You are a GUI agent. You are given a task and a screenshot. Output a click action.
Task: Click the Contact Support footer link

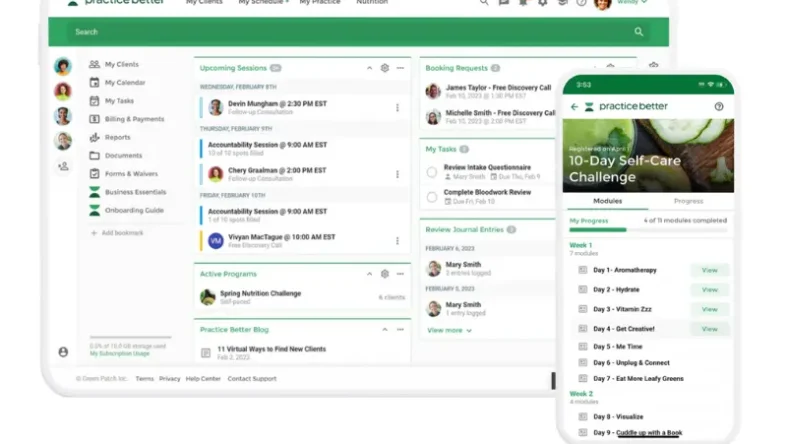click(x=252, y=379)
